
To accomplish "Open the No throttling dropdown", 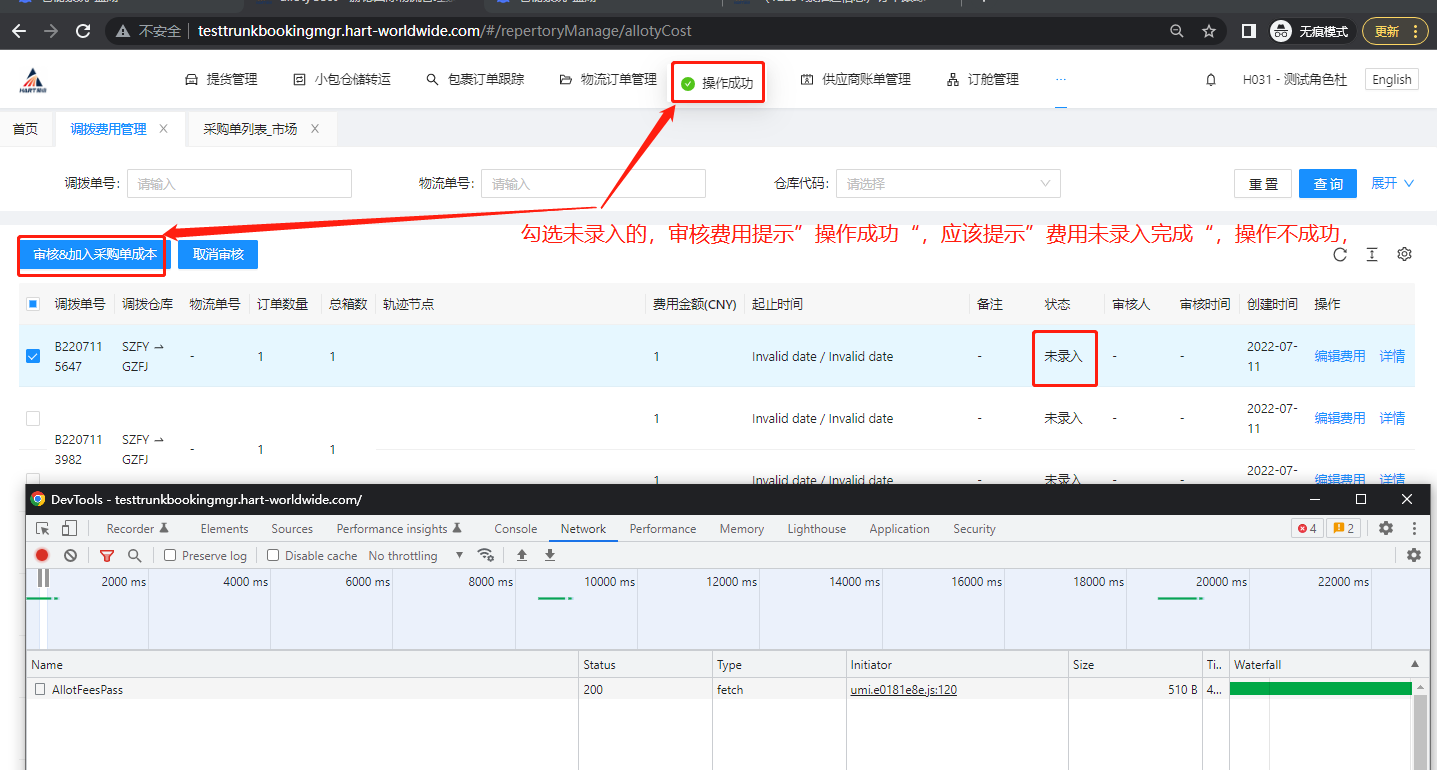I will tap(415, 555).
